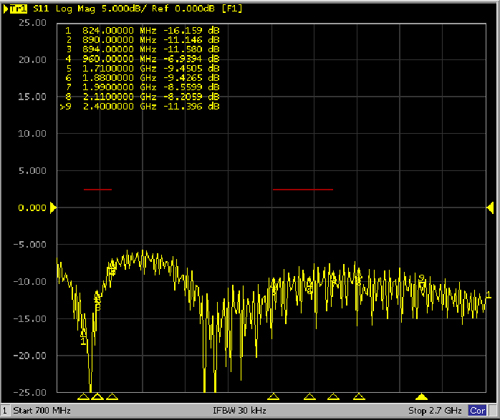Click the Ref 0.000dB reference value

183,9
